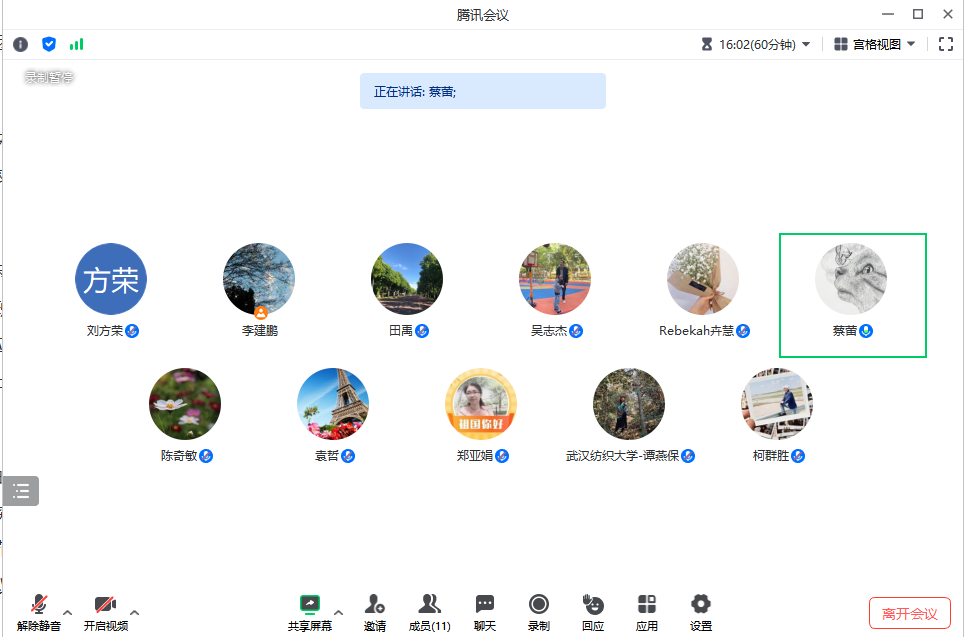Expand the audio options arrow

68,612
